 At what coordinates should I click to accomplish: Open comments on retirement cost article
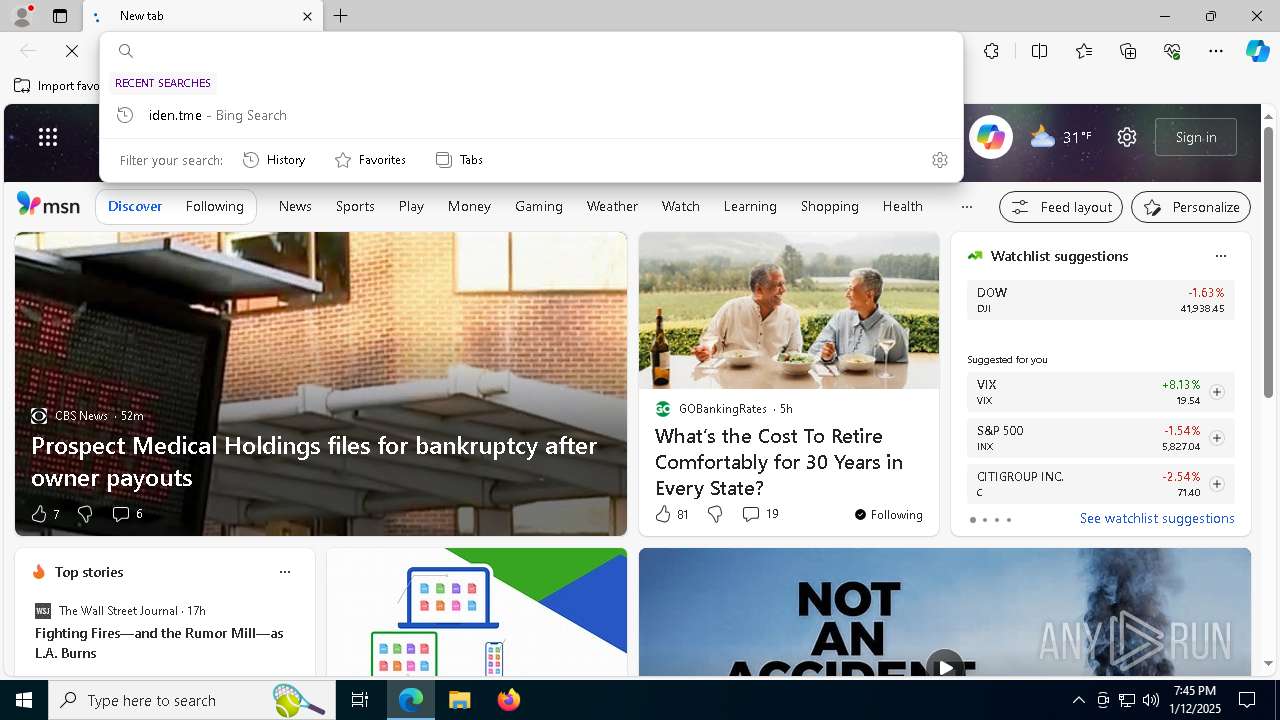point(760,514)
